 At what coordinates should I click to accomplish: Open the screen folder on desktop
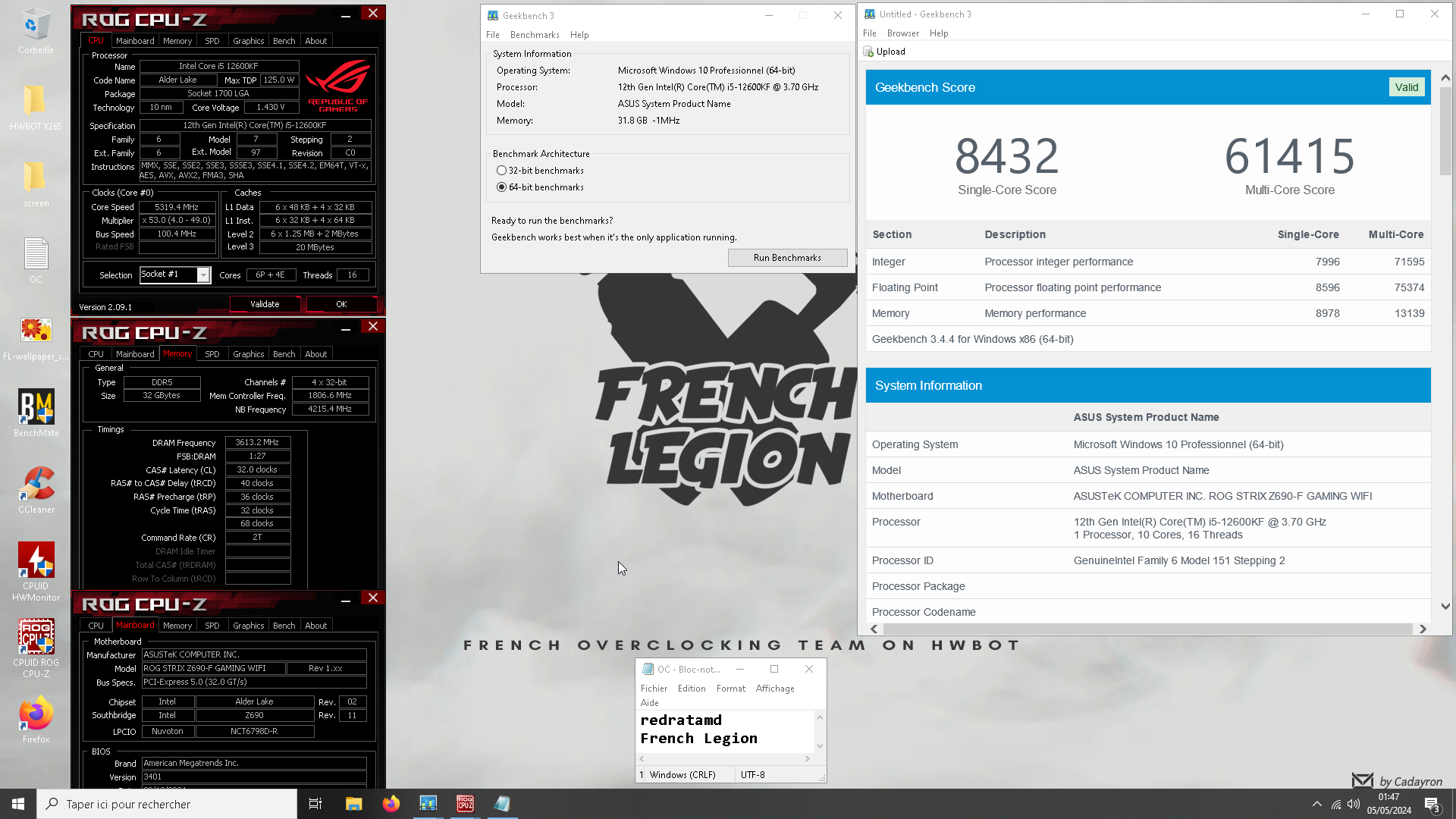click(x=36, y=184)
